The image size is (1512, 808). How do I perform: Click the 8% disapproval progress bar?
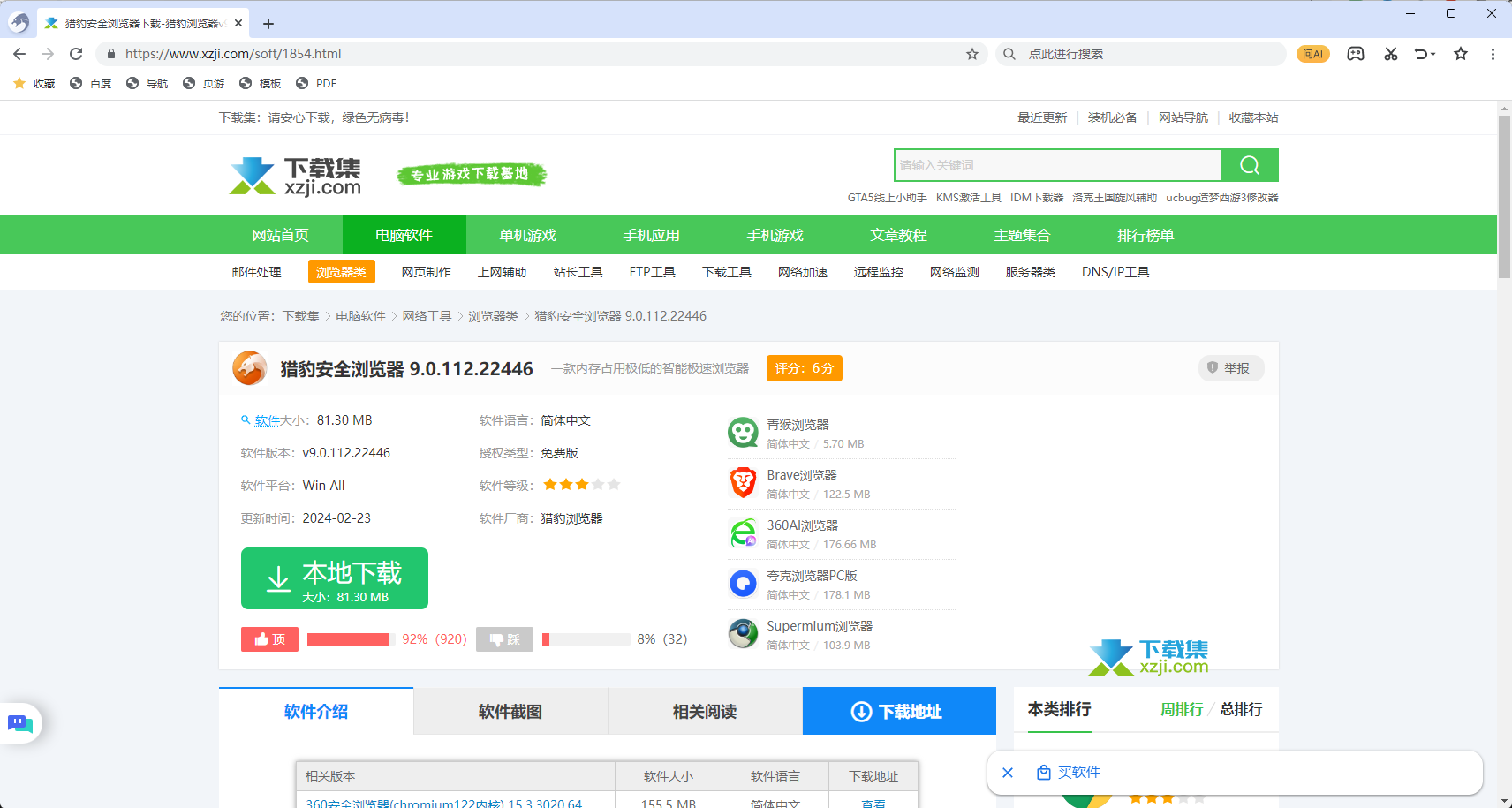586,639
